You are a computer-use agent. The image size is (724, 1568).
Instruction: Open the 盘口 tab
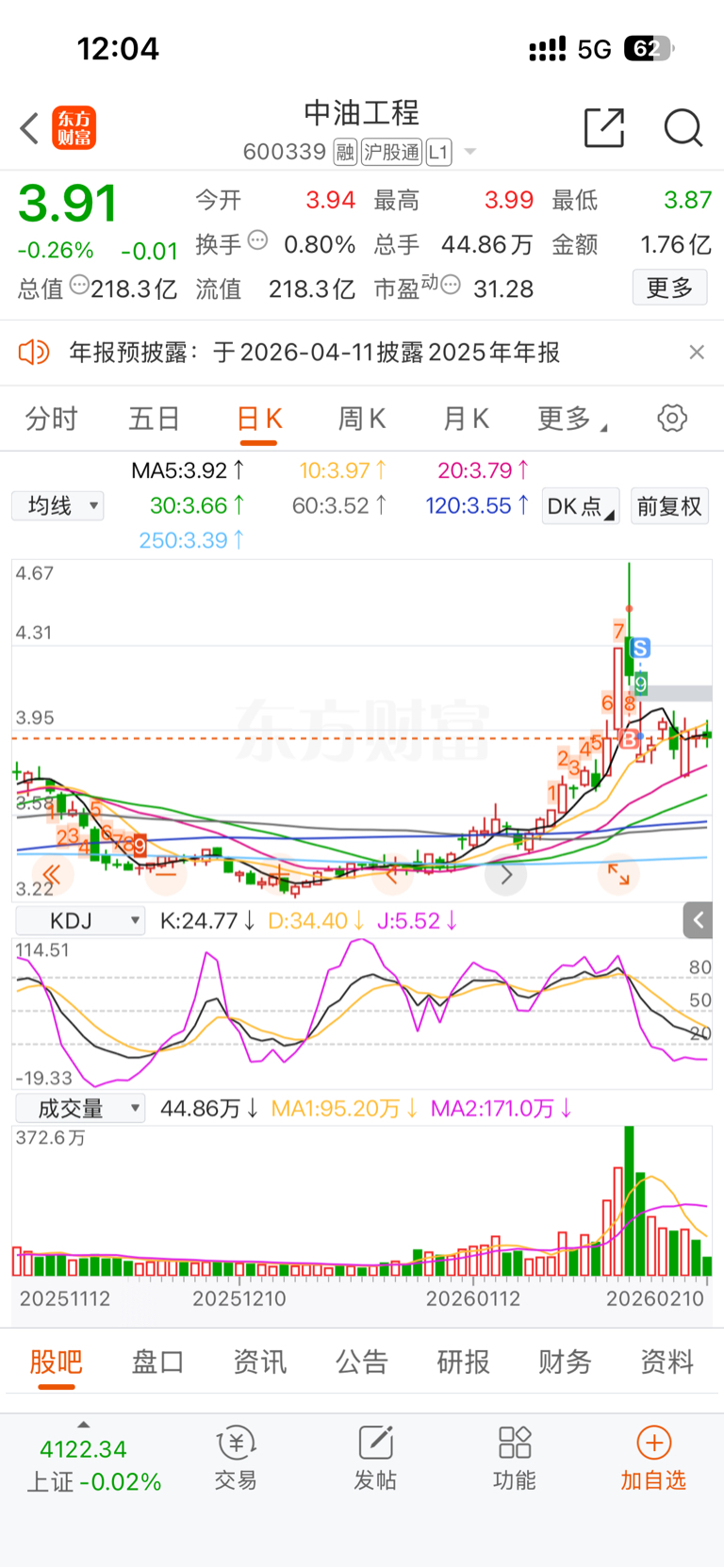(157, 1362)
